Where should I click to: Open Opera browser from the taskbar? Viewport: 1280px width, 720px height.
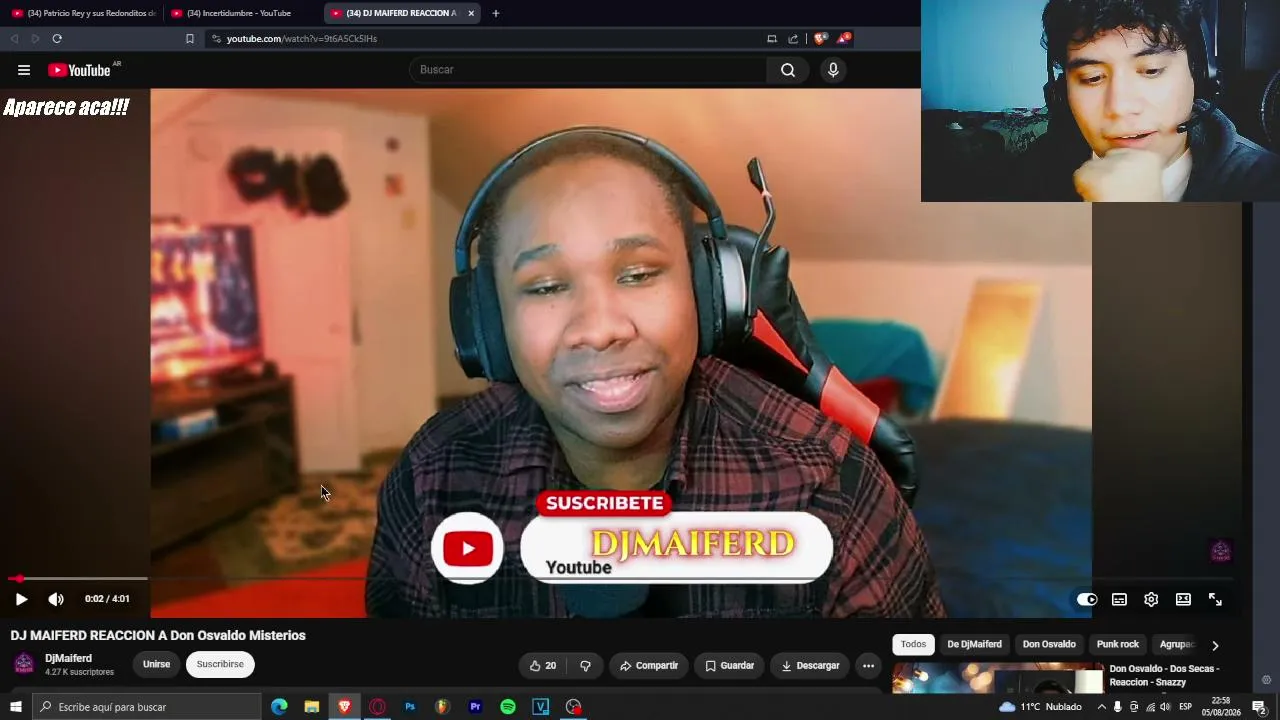pos(377,707)
